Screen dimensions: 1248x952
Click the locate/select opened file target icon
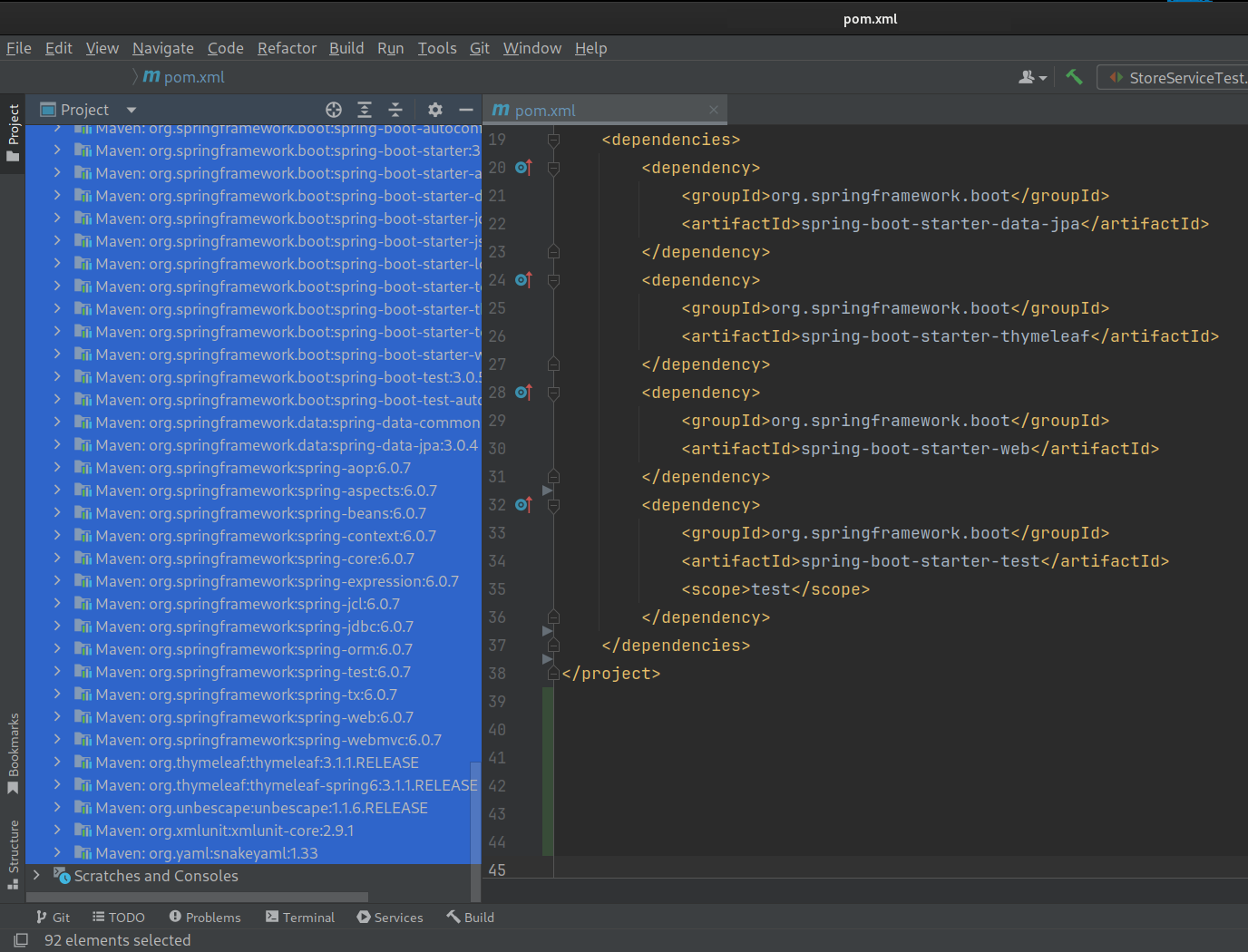(334, 110)
